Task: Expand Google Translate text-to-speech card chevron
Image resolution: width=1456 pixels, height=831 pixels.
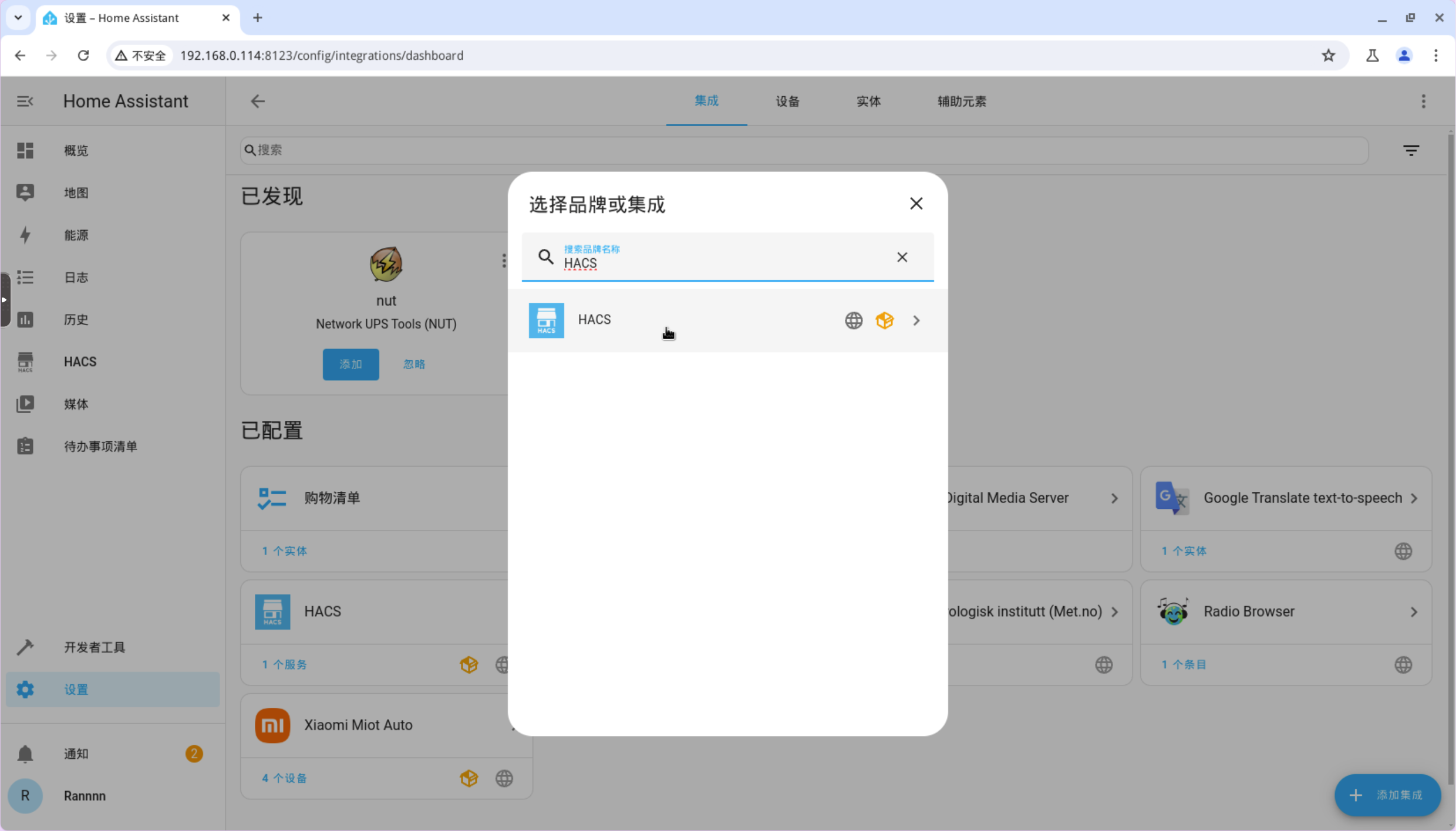Action: (x=1414, y=498)
